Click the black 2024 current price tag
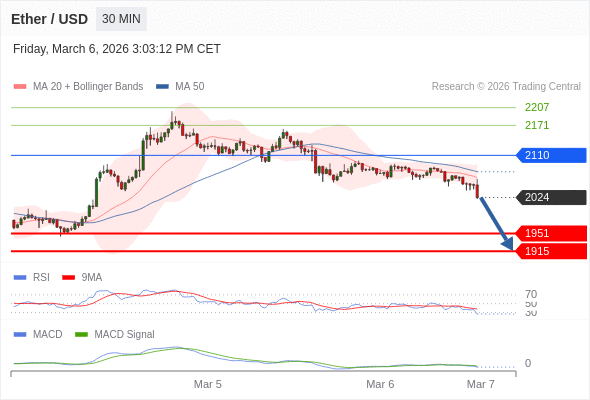The height and width of the screenshot is (400, 590). coord(551,197)
